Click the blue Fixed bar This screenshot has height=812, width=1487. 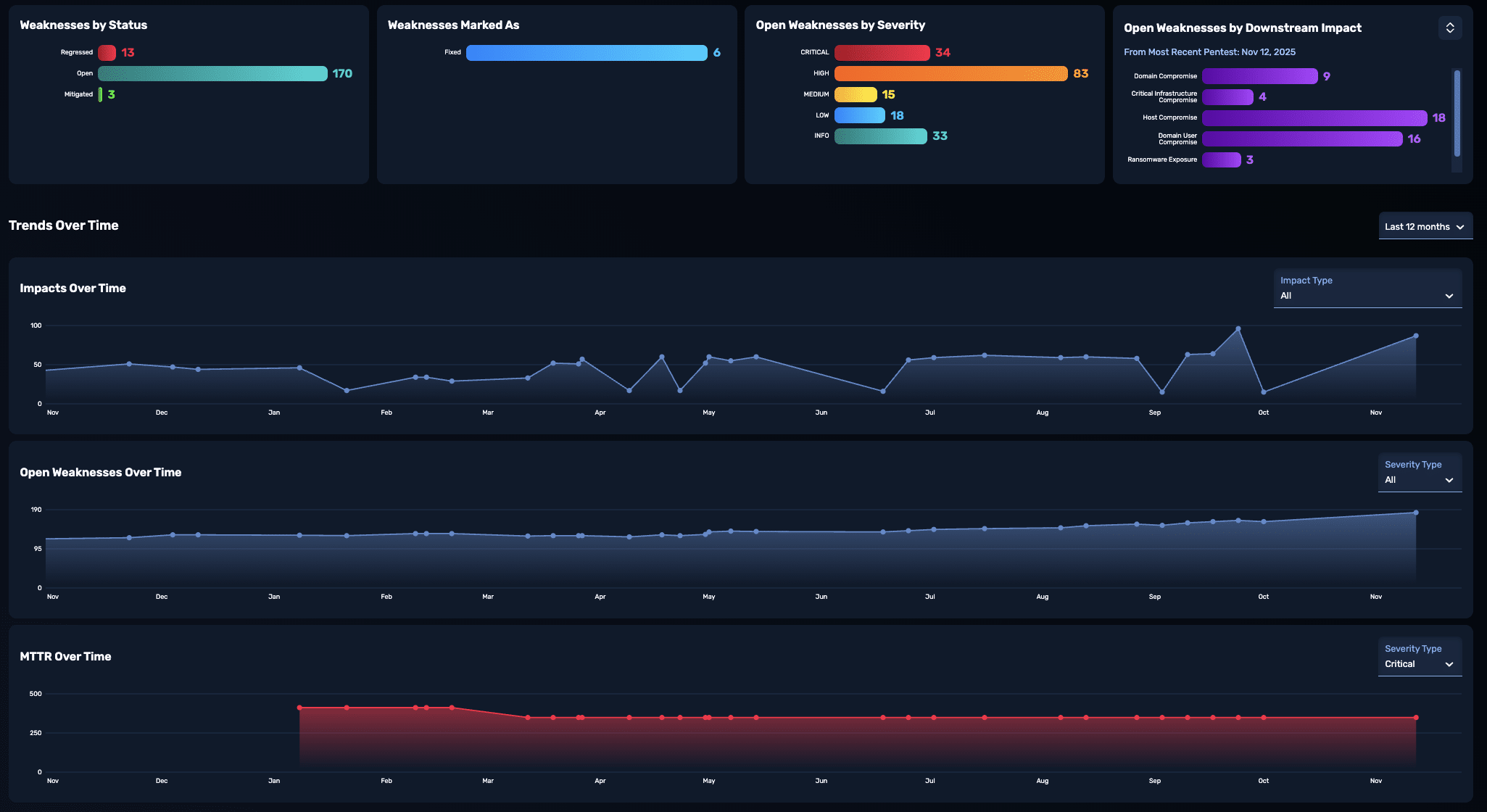click(x=586, y=53)
